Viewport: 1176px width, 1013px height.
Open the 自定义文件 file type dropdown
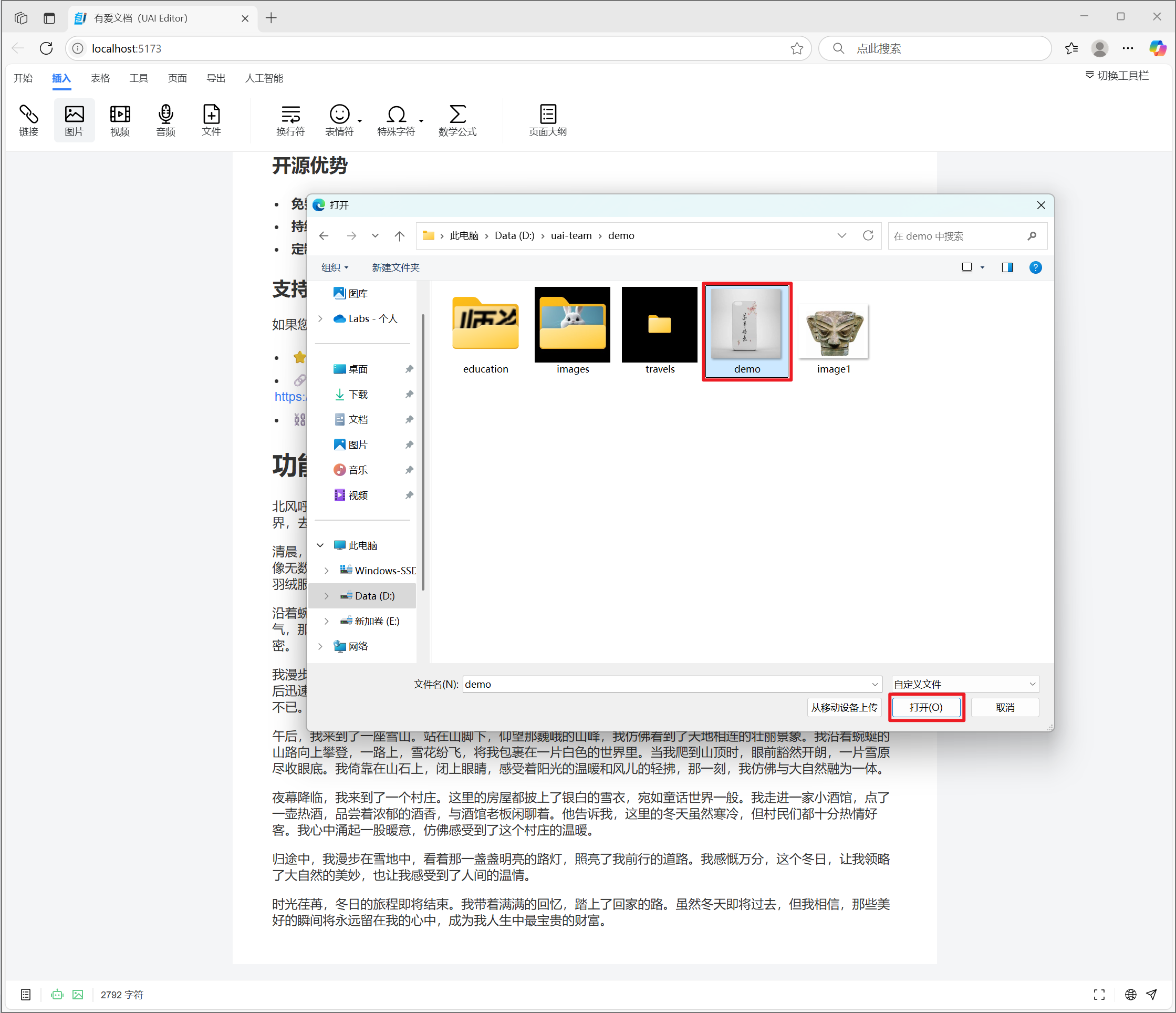965,684
